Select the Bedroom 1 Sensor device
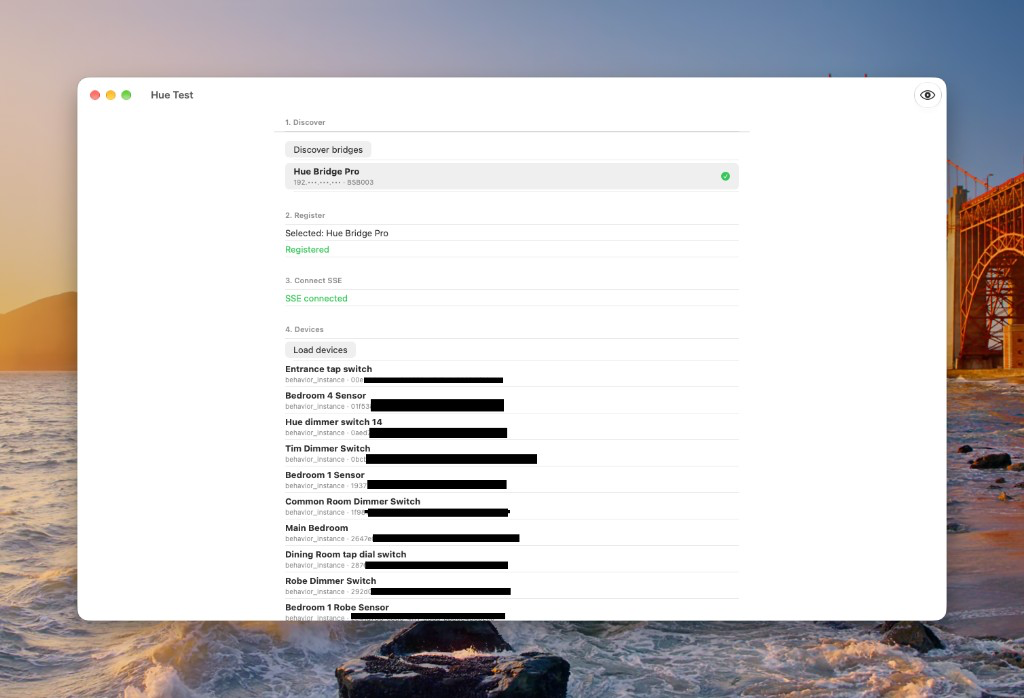The height and width of the screenshot is (698, 1024). [x=511, y=480]
